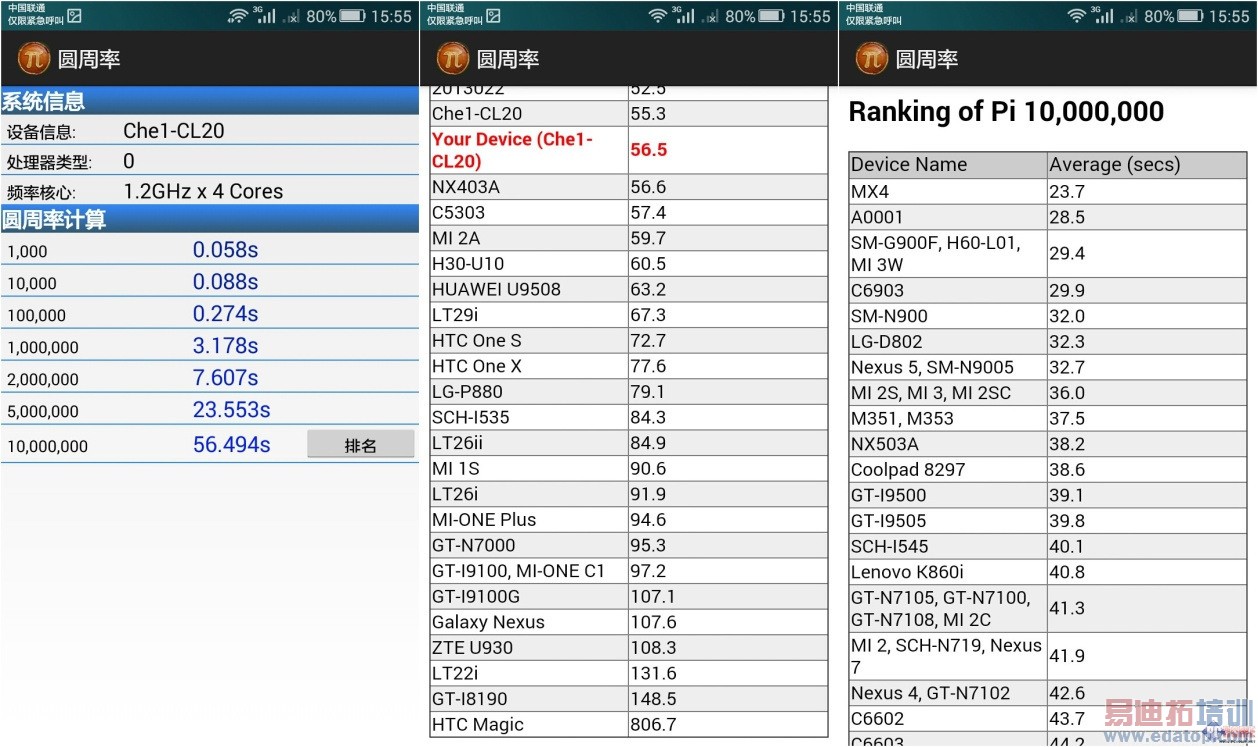
Task: Select the Your Device (Che1-CL20) row
Action: point(629,150)
